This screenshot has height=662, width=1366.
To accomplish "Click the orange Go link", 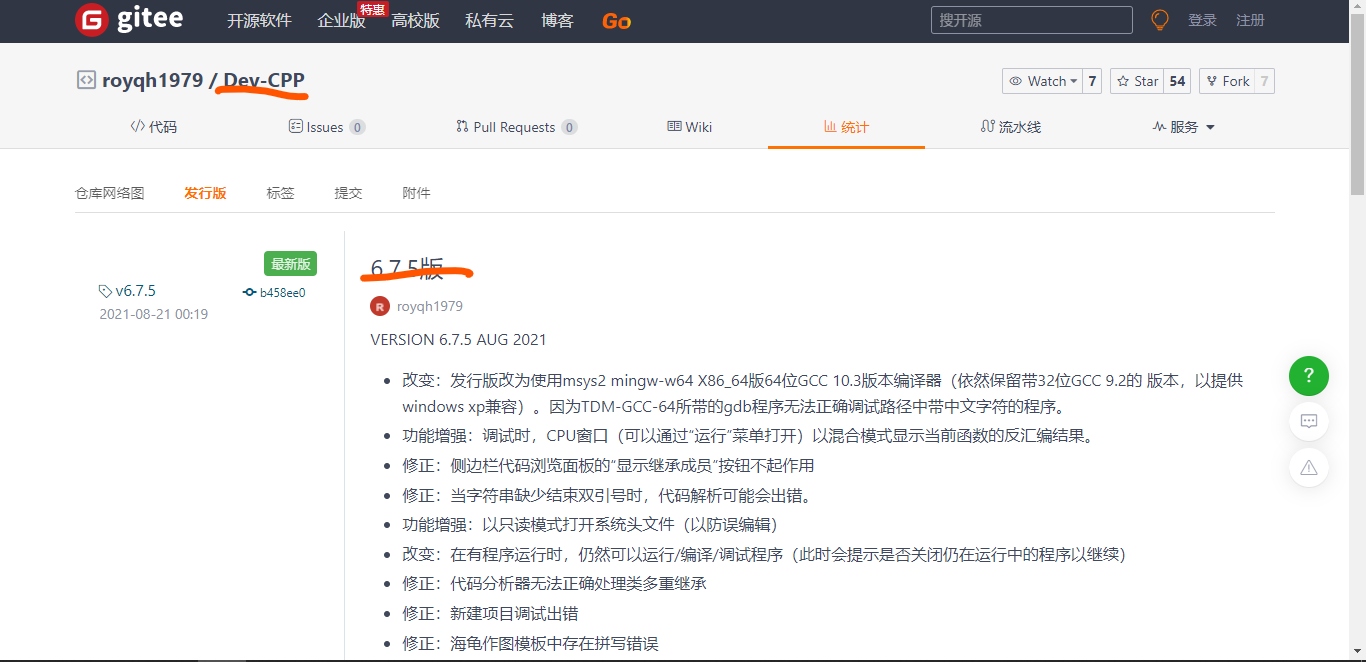I will click(x=616, y=21).
